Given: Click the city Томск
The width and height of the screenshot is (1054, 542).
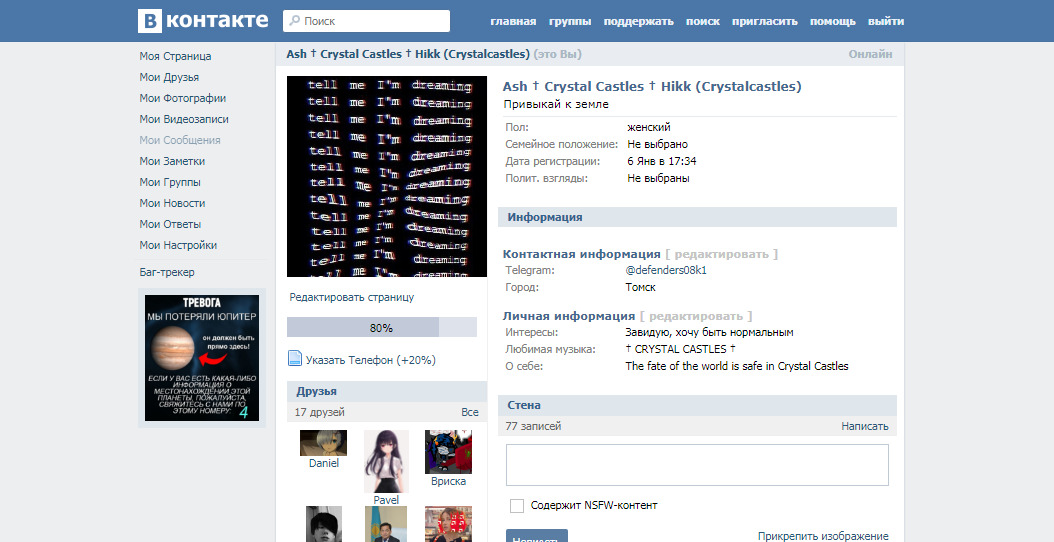Looking at the screenshot, I should point(640,287).
